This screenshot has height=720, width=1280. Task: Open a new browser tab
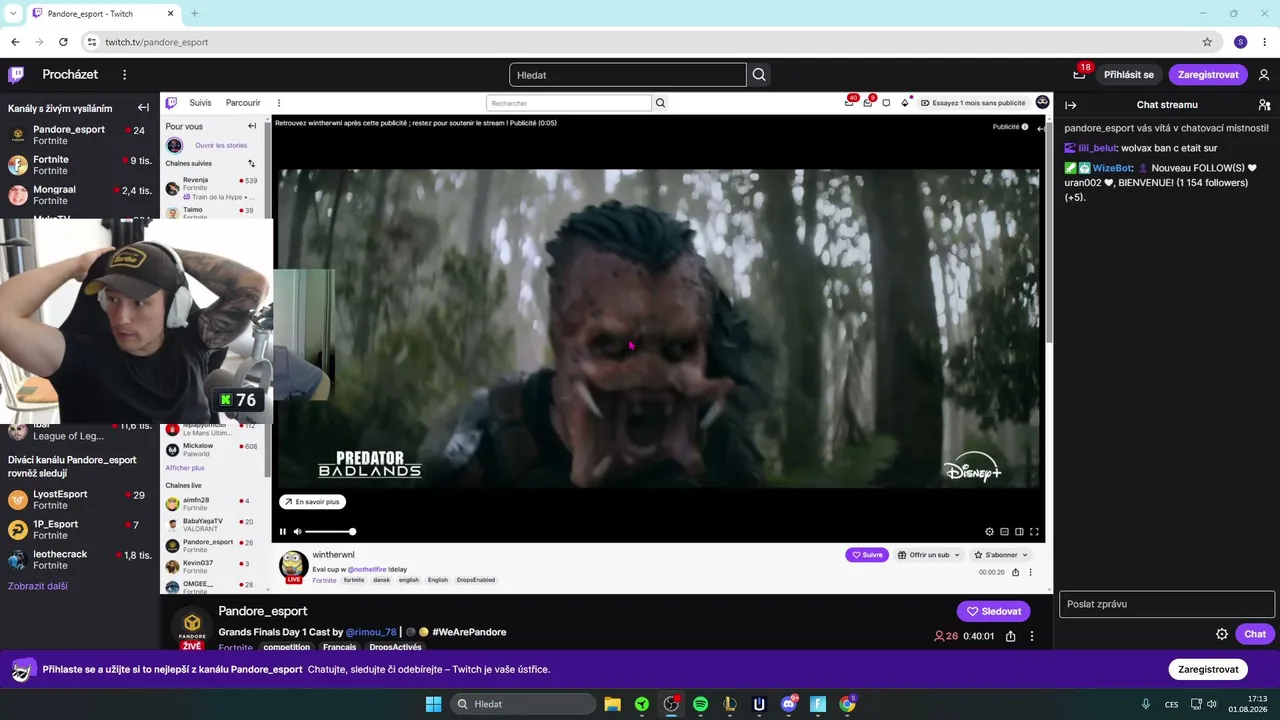coord(194,13)
